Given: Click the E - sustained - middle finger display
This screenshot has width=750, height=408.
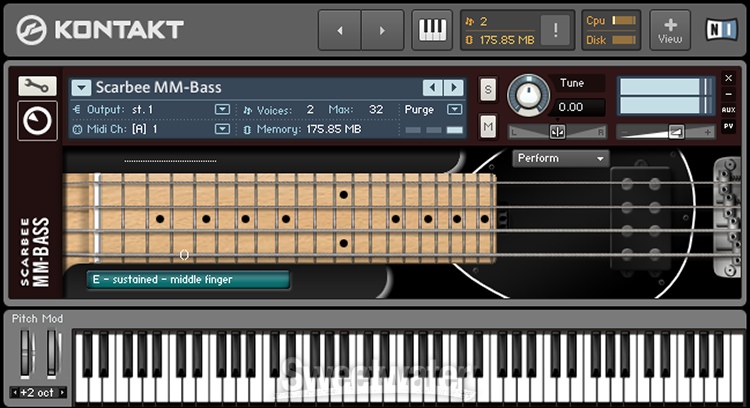Looking at the screenshot, I should 188,280.
